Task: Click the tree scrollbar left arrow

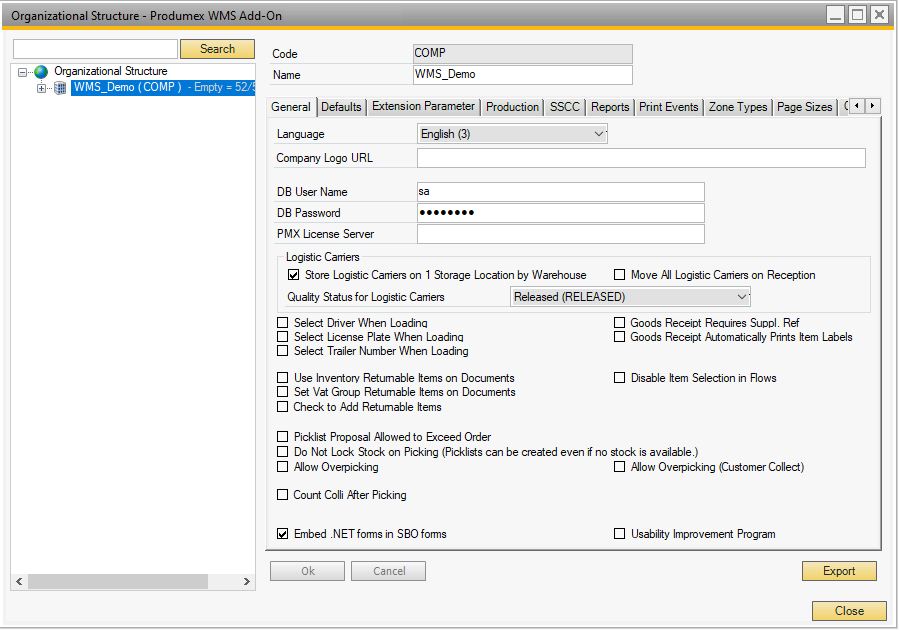Action: tap(19, 581)
